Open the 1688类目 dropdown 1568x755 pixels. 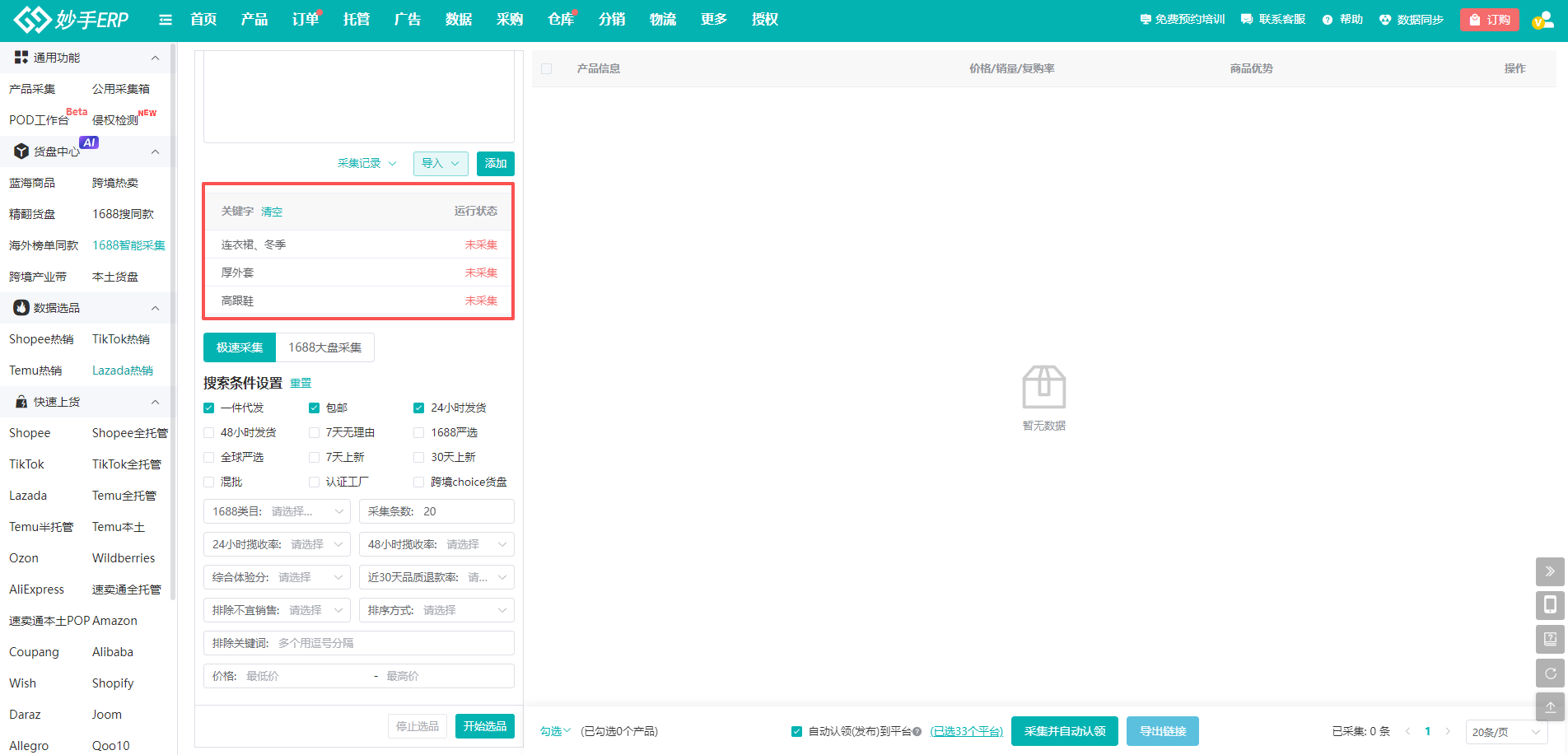coord(277,511)
